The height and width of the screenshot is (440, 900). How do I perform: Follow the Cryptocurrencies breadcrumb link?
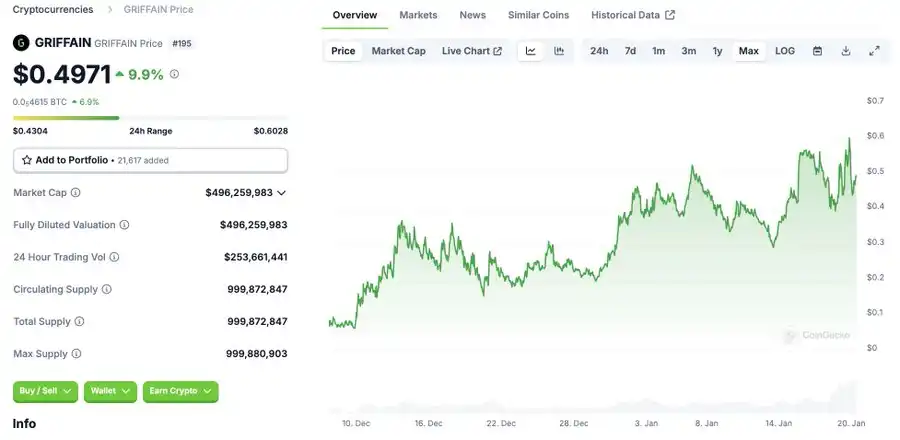(x=53, y=9)
